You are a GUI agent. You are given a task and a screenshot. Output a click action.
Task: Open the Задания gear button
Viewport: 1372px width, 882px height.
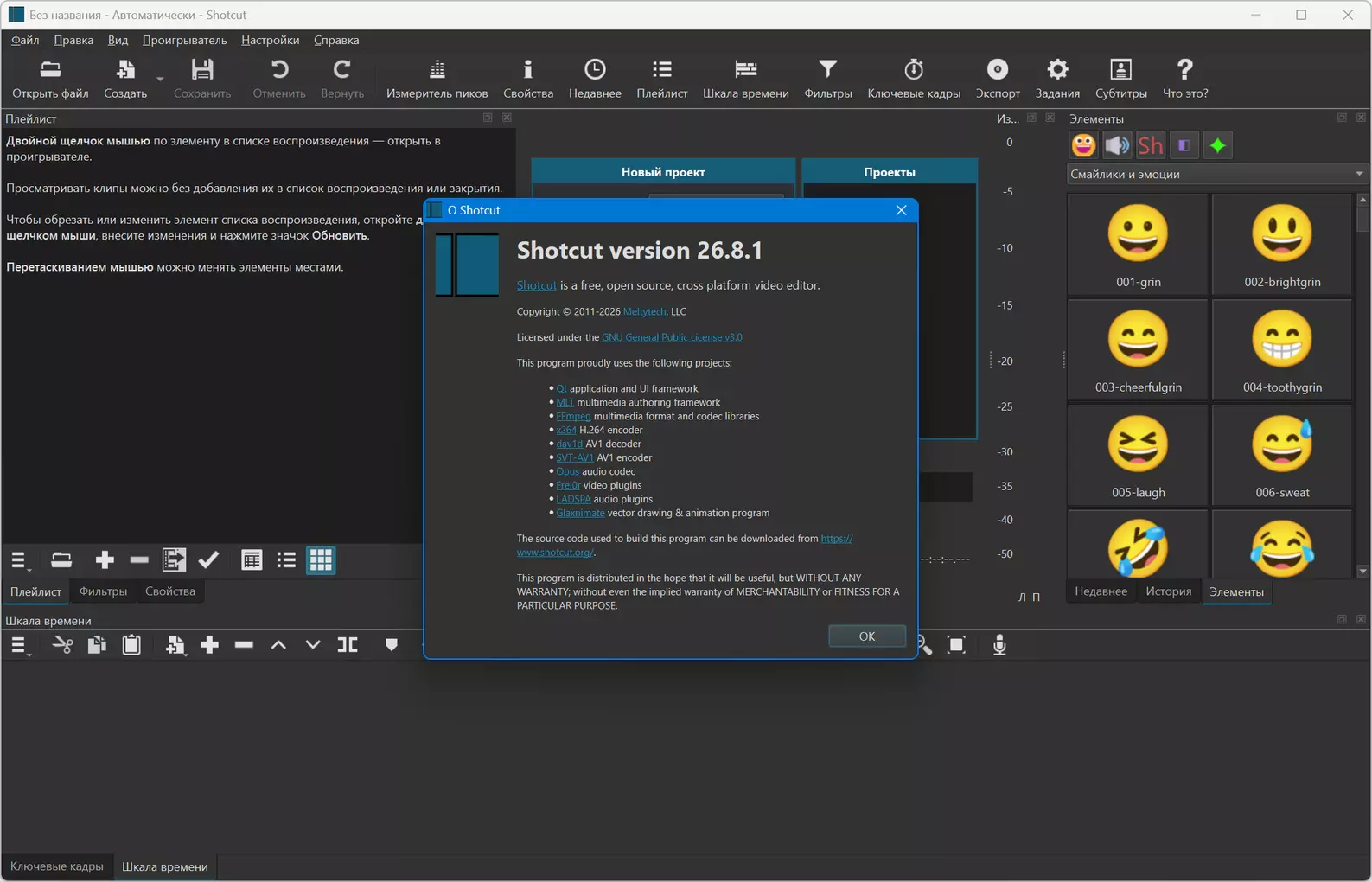click(1057, 78)
